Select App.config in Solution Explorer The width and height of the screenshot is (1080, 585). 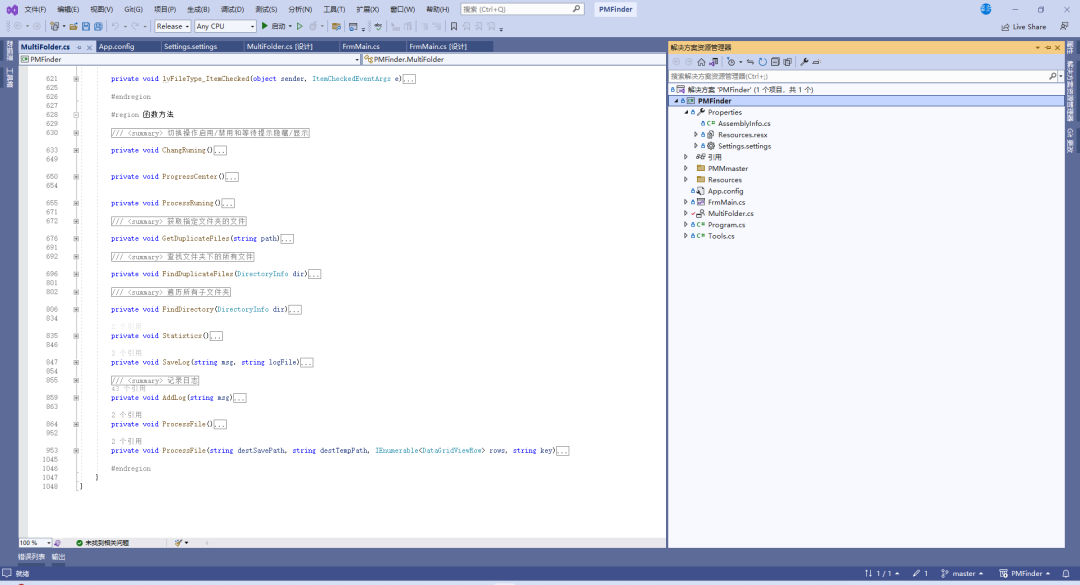pos(725,192)
